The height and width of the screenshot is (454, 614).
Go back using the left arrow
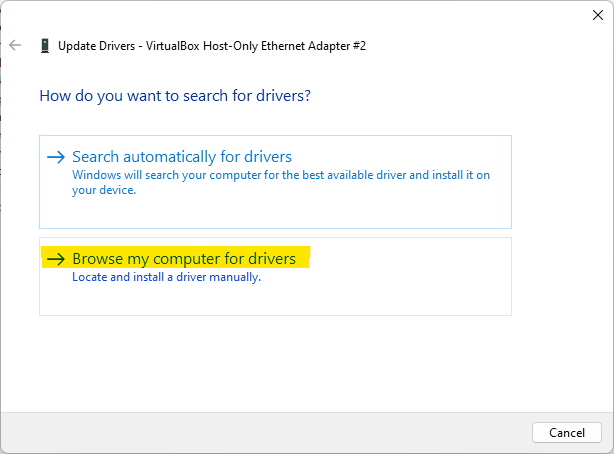pos(15,45)
